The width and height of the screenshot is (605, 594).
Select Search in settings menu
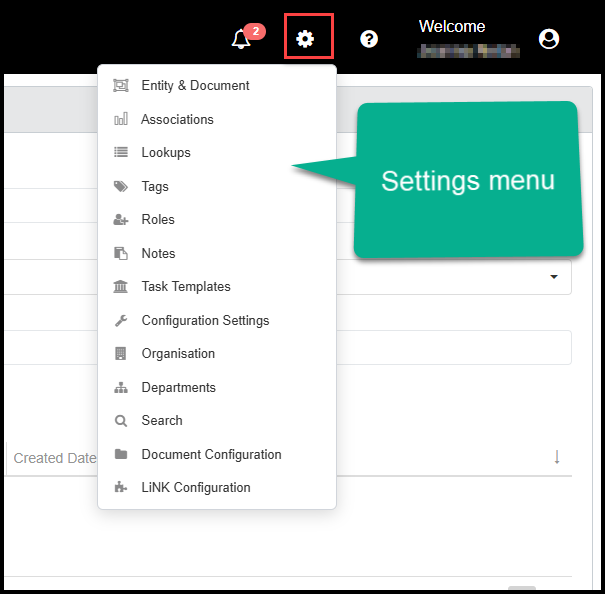(162, 421)
